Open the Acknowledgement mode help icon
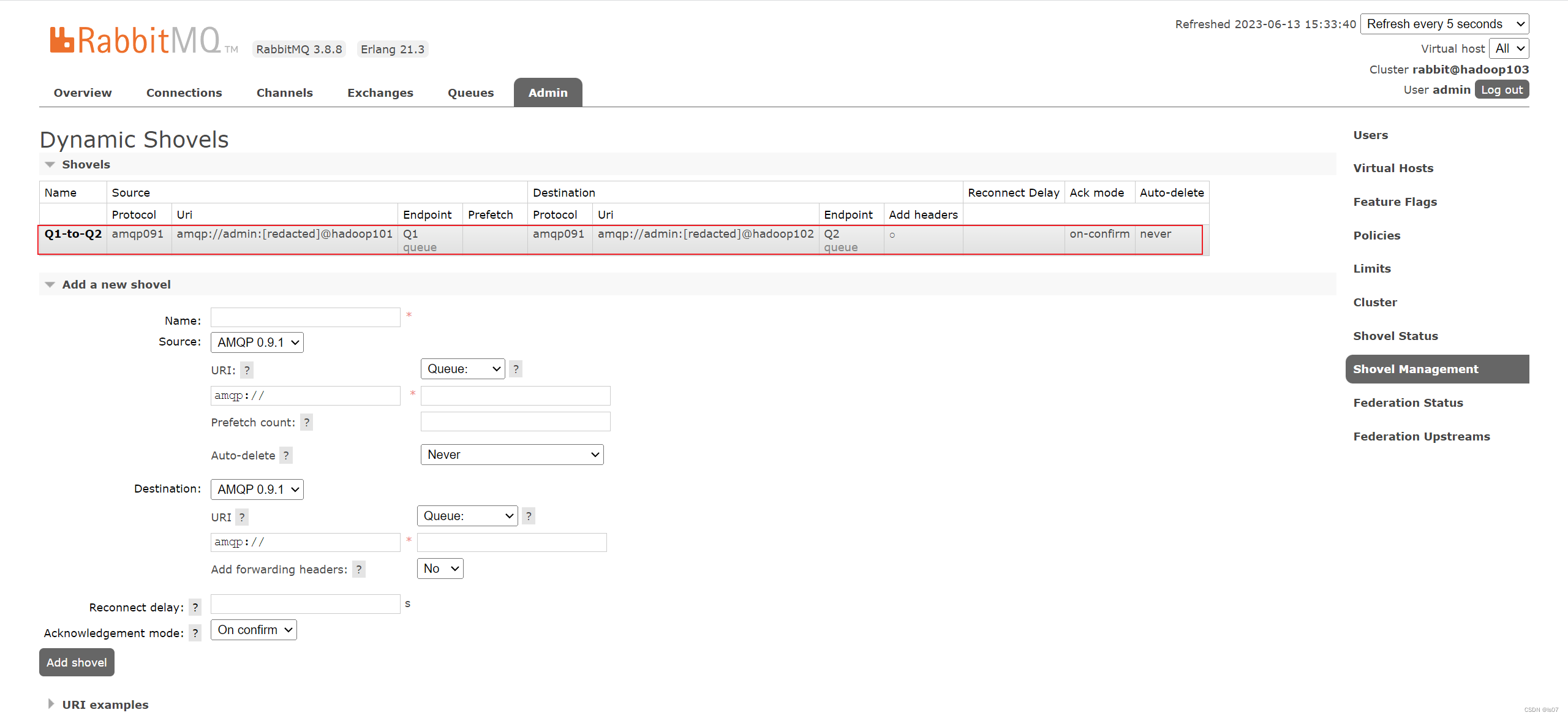The width and height of the screenshot is (1568, 718). point(195,633)
